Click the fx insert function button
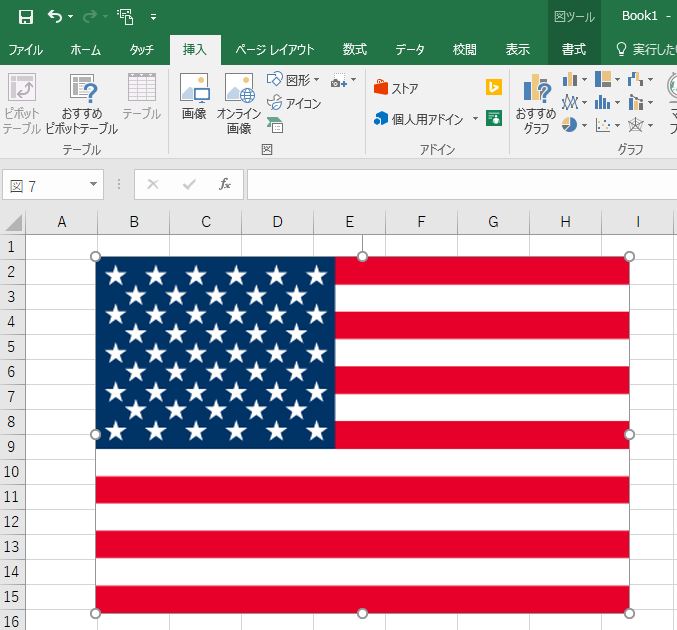677x630 pixels. tap(225, 184)
